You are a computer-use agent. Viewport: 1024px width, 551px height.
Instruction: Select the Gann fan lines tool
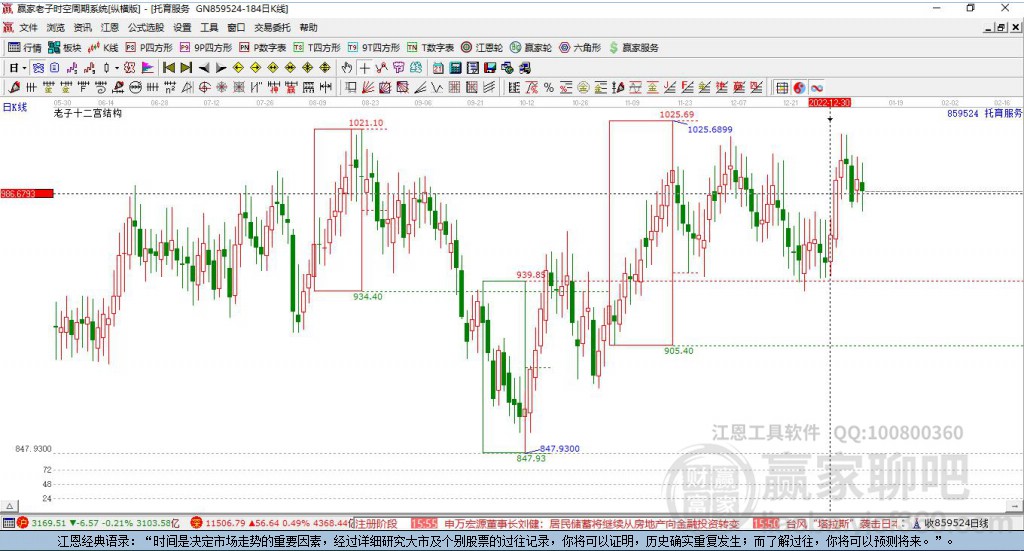(368, 87)
